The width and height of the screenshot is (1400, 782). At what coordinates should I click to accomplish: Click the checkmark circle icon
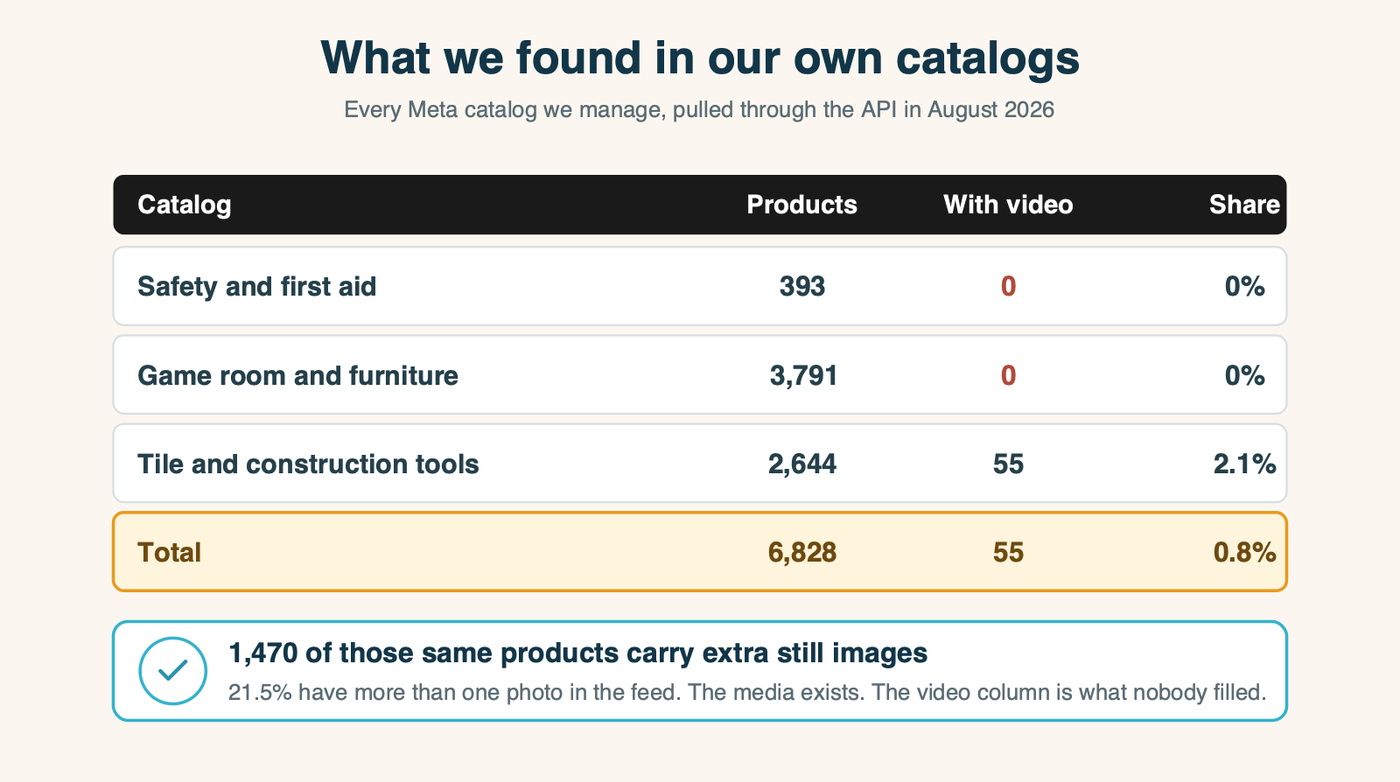[172, 671]
